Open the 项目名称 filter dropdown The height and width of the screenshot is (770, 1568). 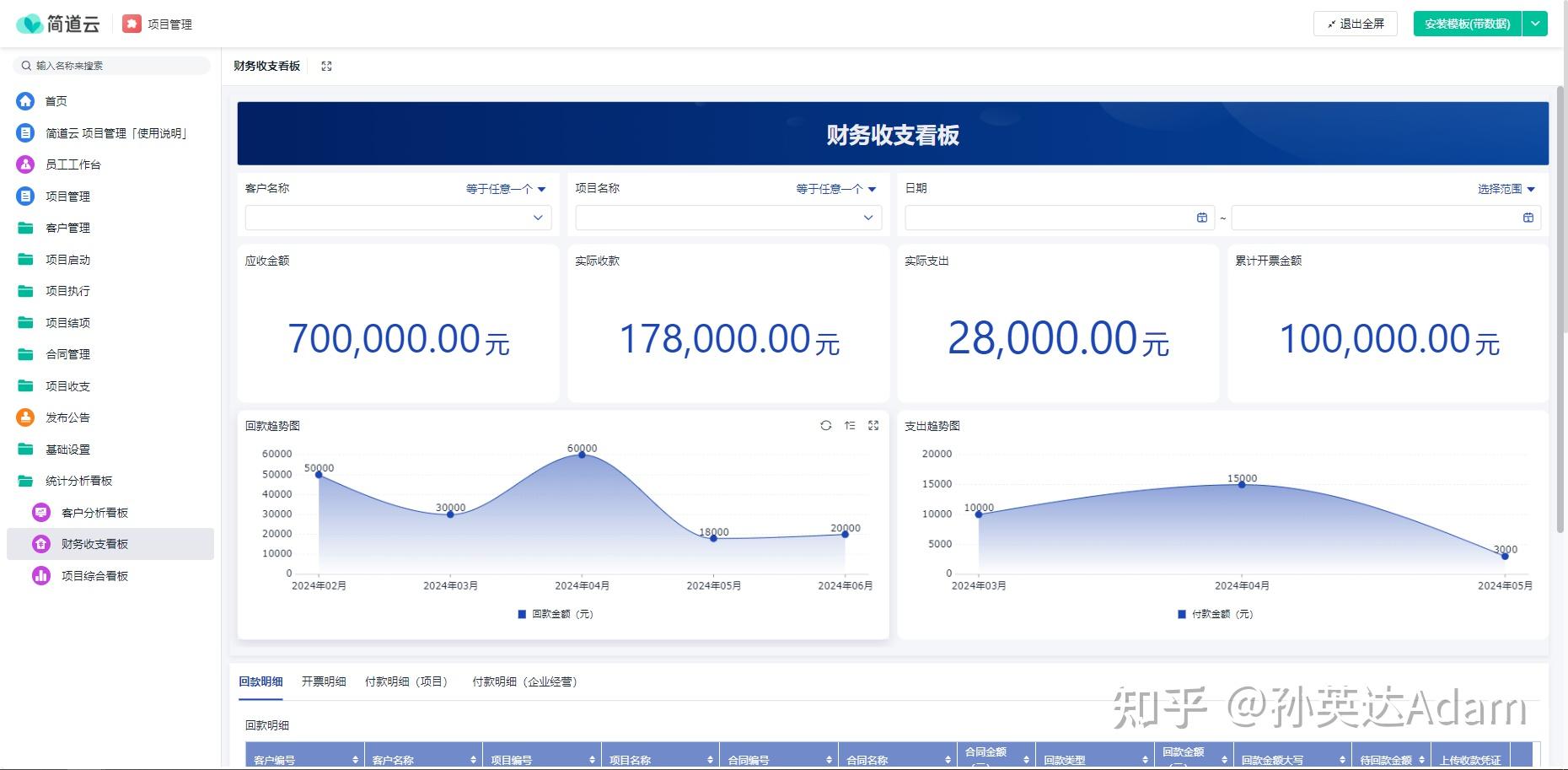point(728,218)
